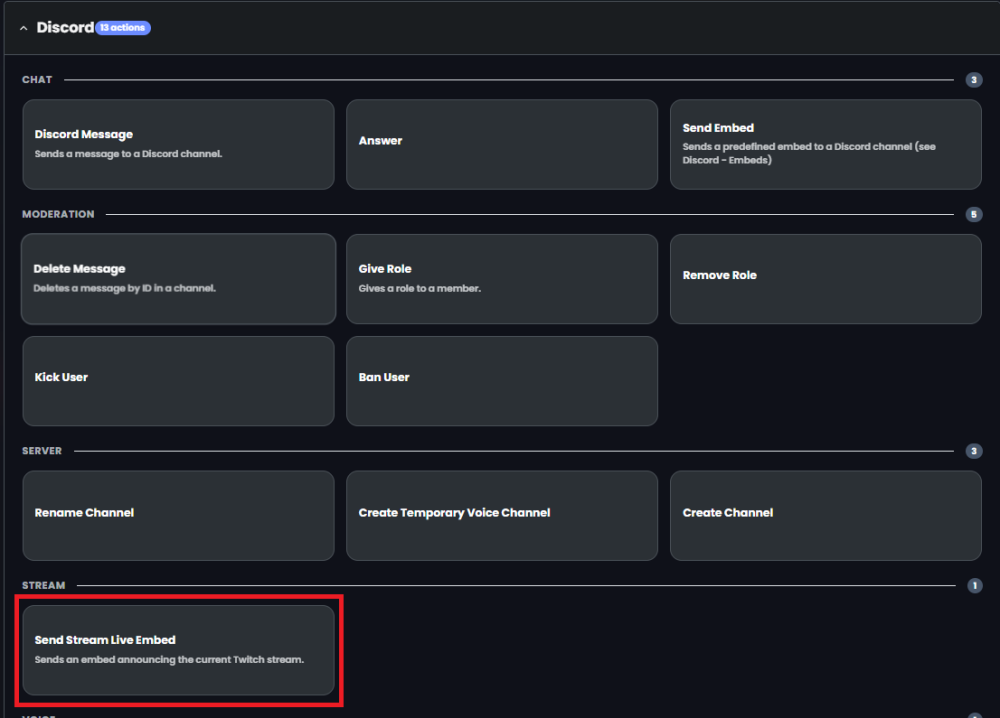The image size is (1000, 718).
Task: Click the MODERATION section header
Action: pos(58,214)
